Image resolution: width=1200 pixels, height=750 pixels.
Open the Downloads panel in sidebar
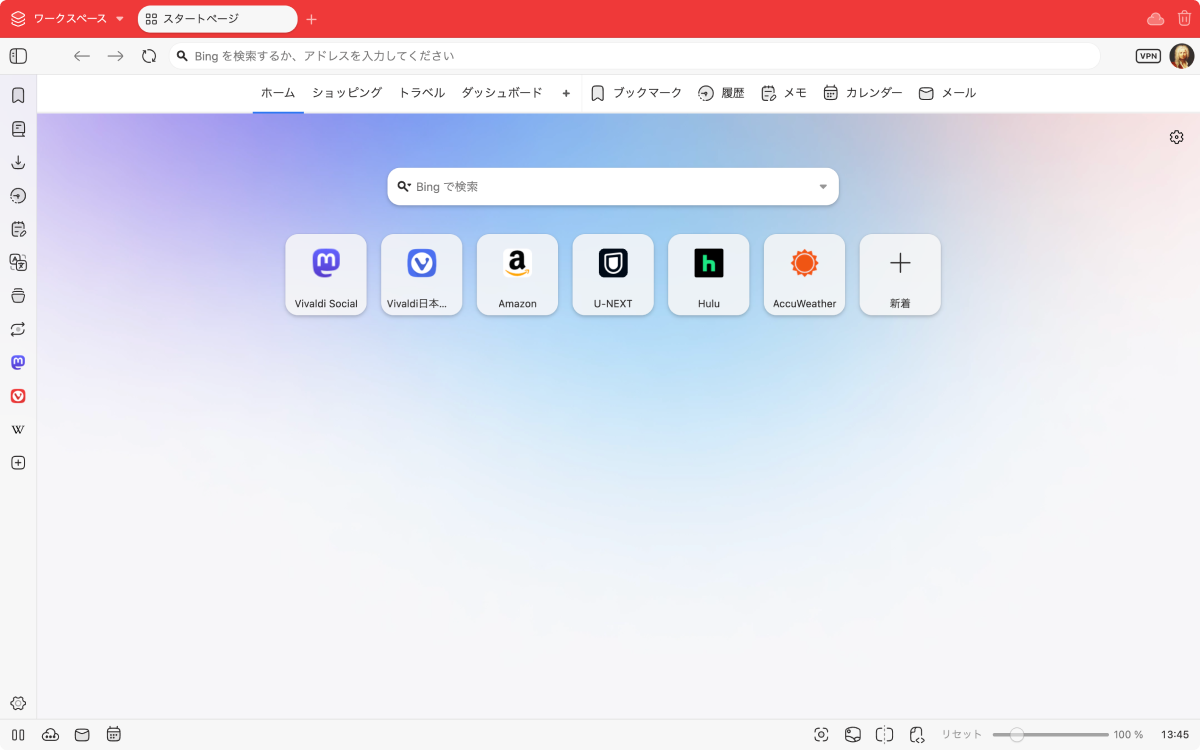(x=18, y=163)
